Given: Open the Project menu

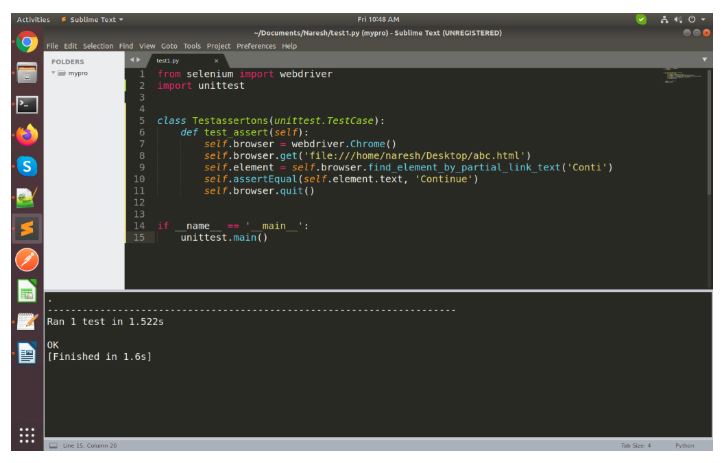Looking at the screenshot, I should point(218,46).
